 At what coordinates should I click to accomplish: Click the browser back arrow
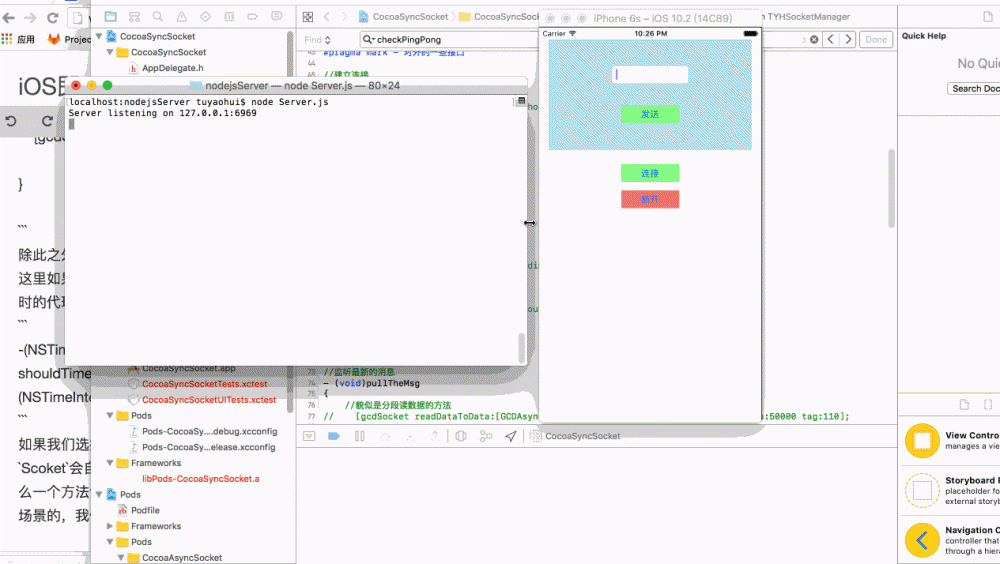click(x=8, y=18)
